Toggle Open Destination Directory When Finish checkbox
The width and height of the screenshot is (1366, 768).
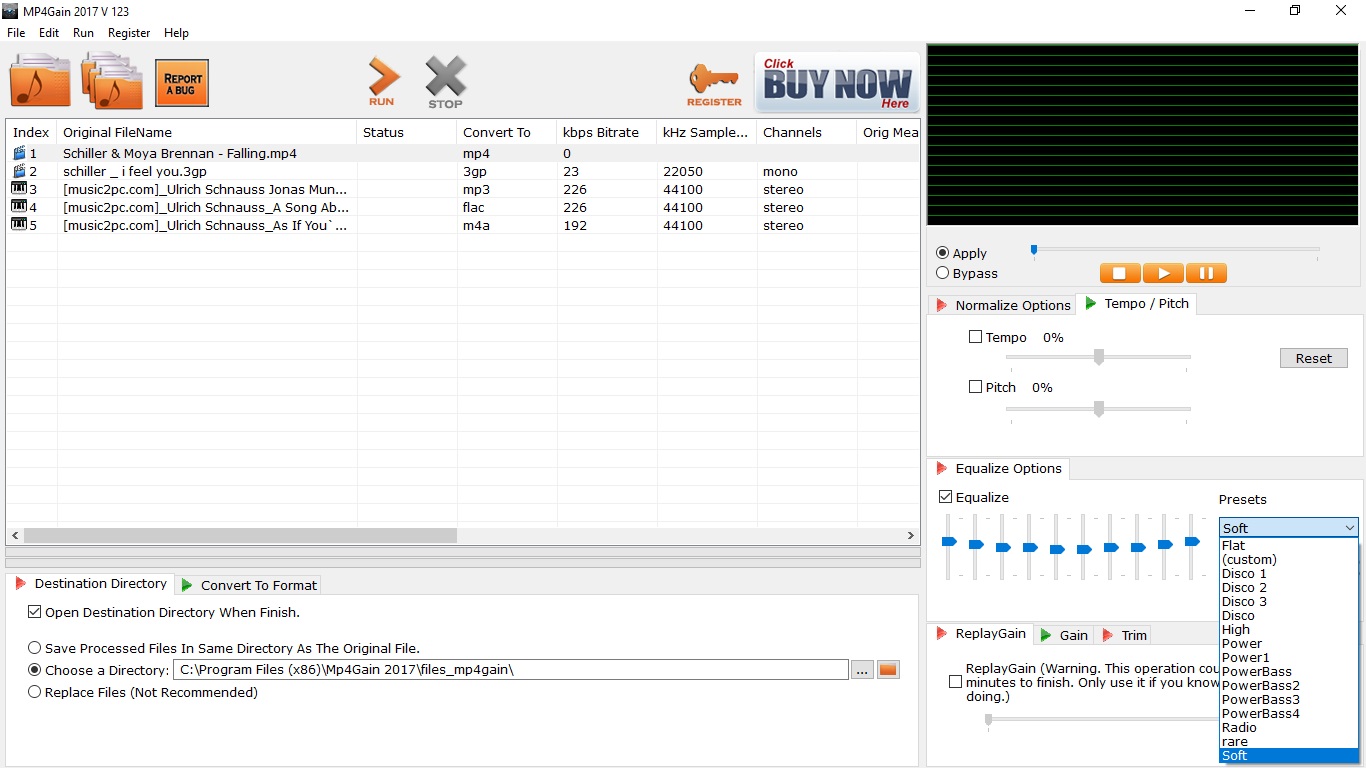coord(35,612)
